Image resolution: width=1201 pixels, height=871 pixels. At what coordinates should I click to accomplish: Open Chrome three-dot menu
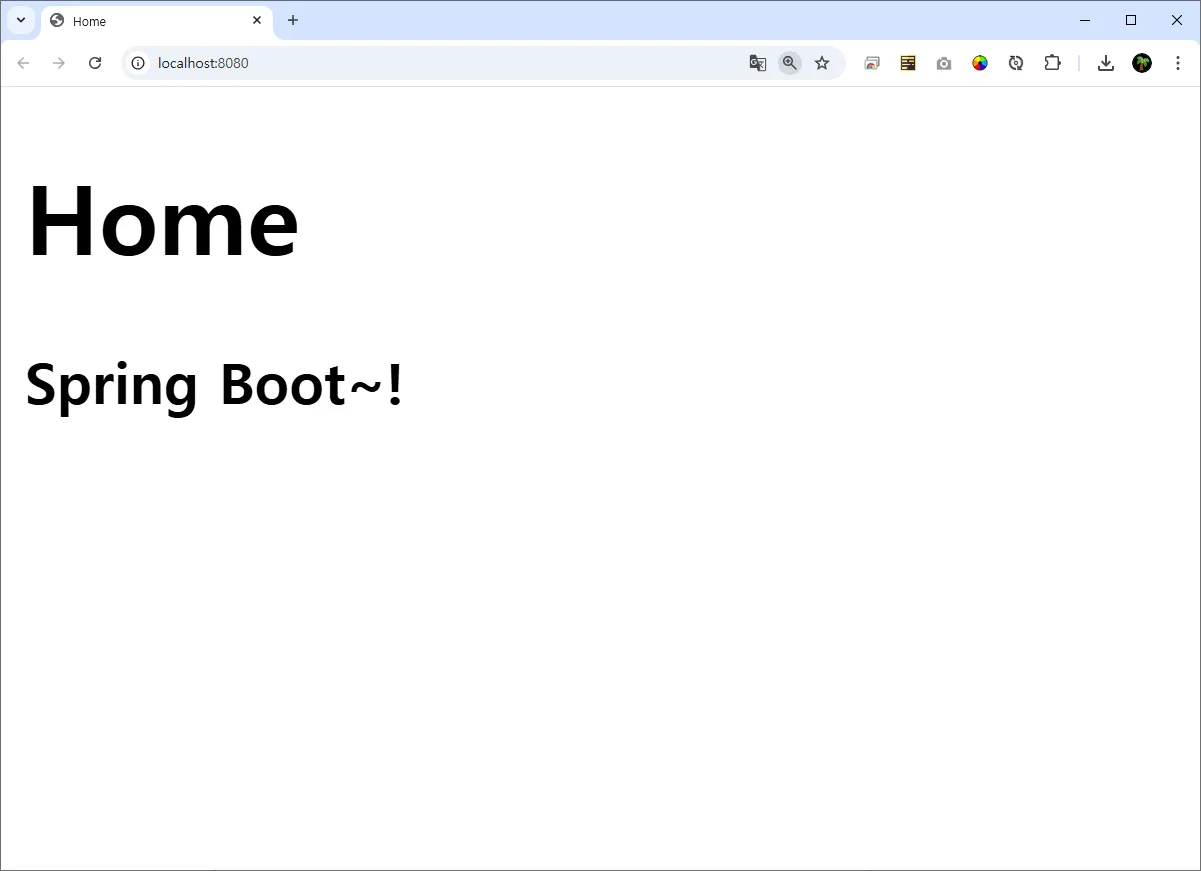coord(1178,63)
